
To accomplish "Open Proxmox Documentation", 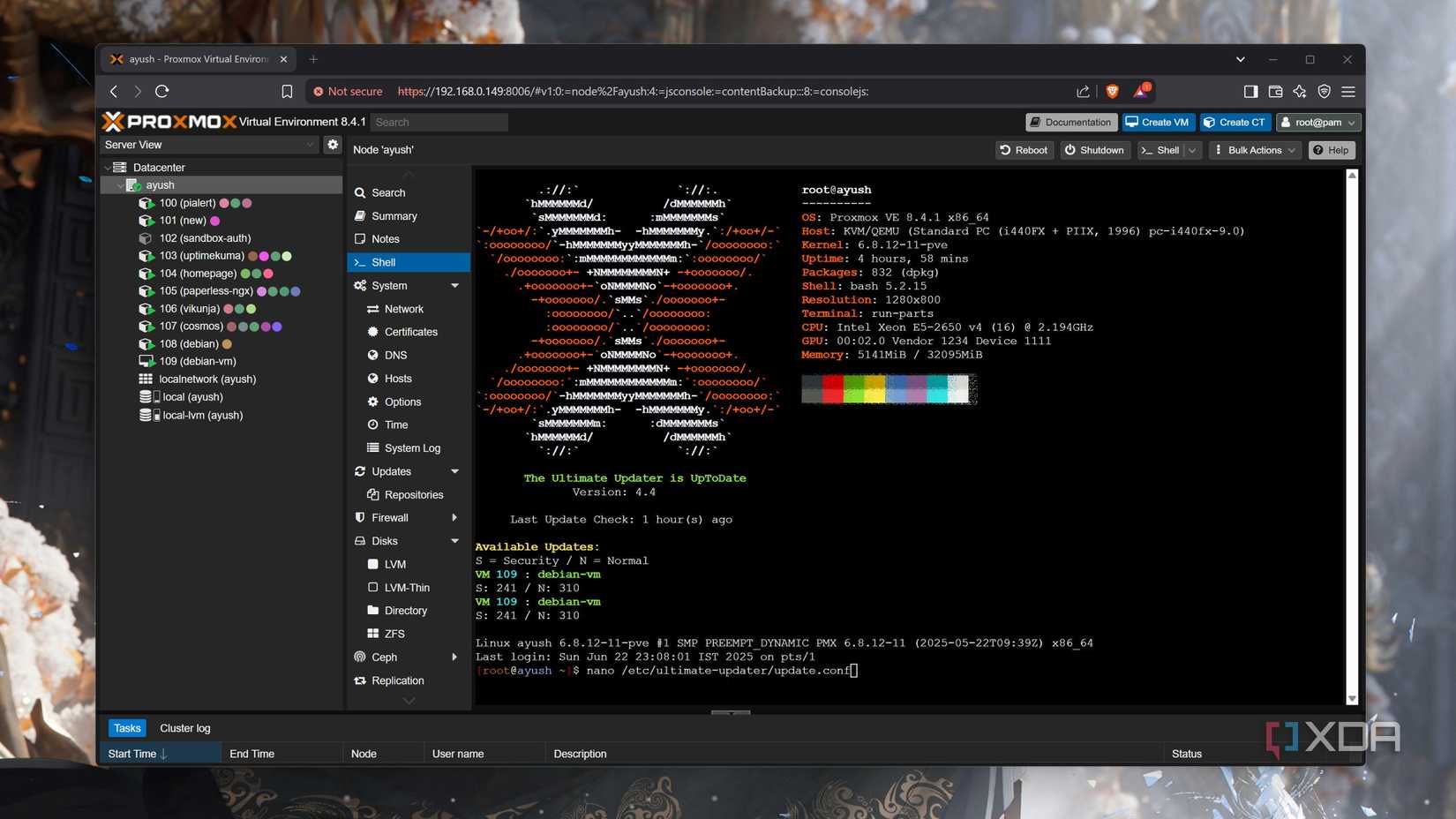I will [x=1070, y=122].
